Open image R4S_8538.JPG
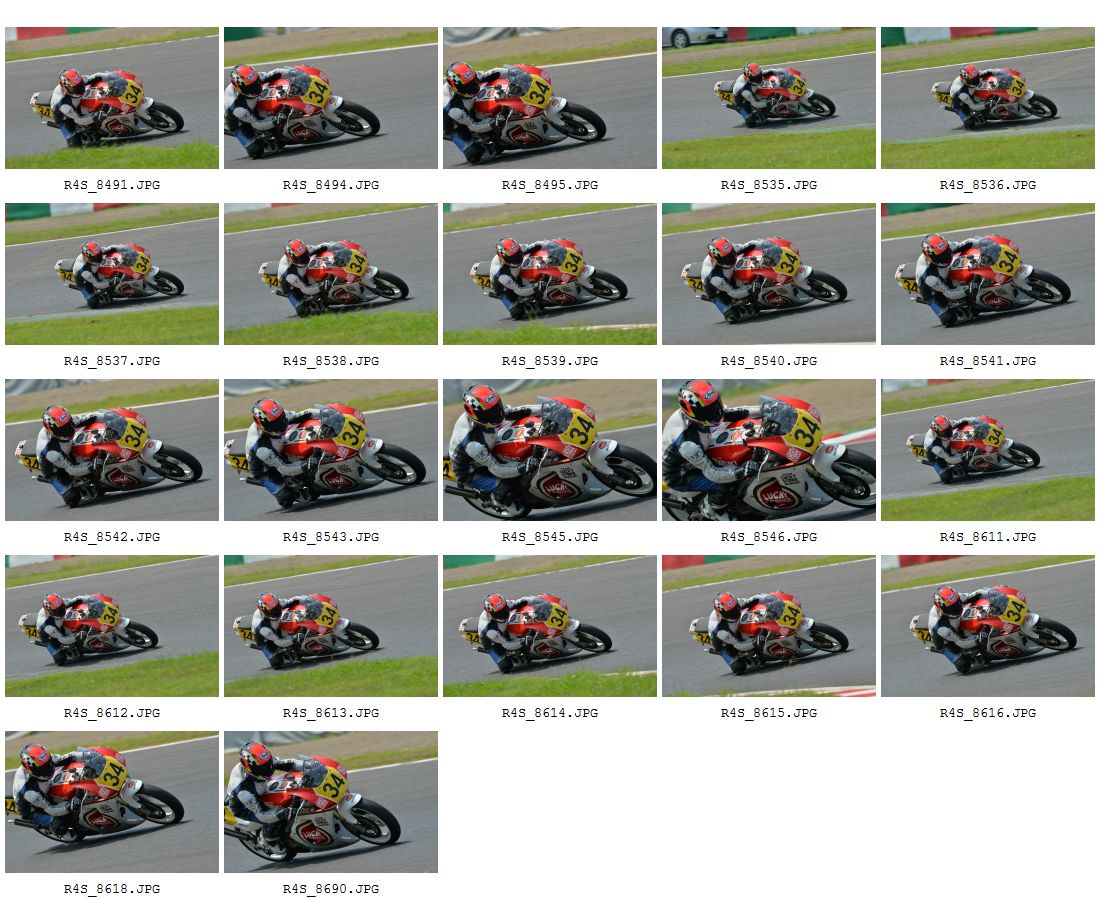The height and width of the screenshot is (900, 1100). coord(330,274)
